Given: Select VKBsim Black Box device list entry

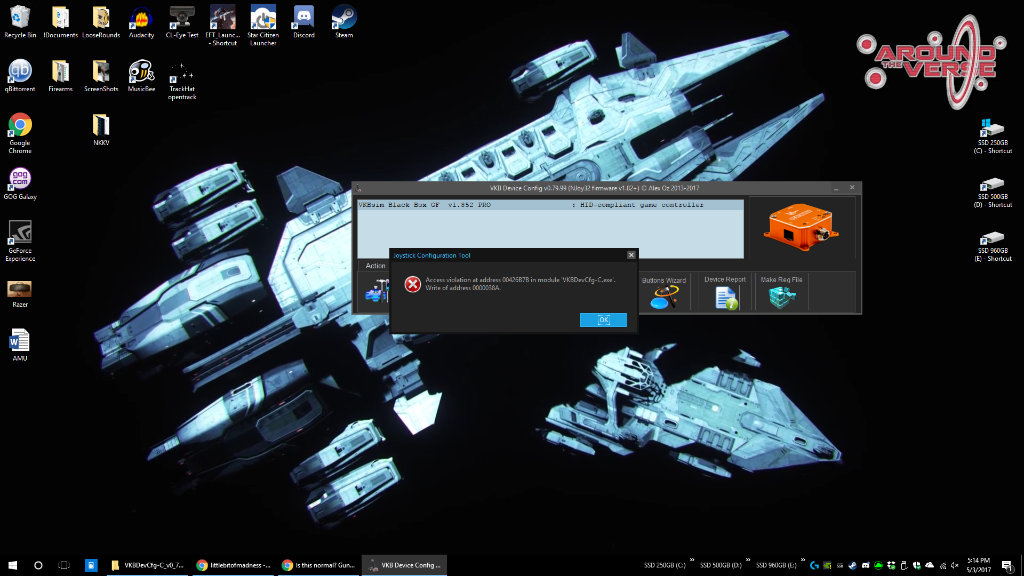Looking at the screenshot, I should click(550, 205).
